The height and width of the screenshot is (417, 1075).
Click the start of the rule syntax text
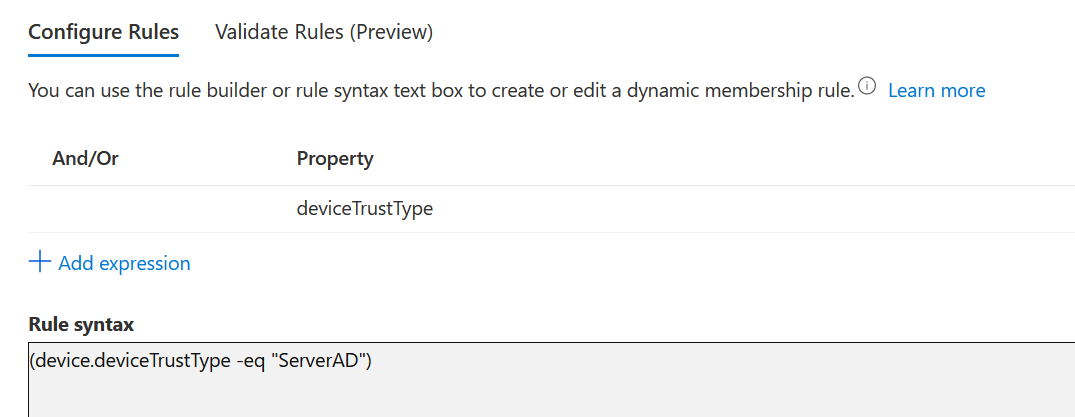pos(31,361)
